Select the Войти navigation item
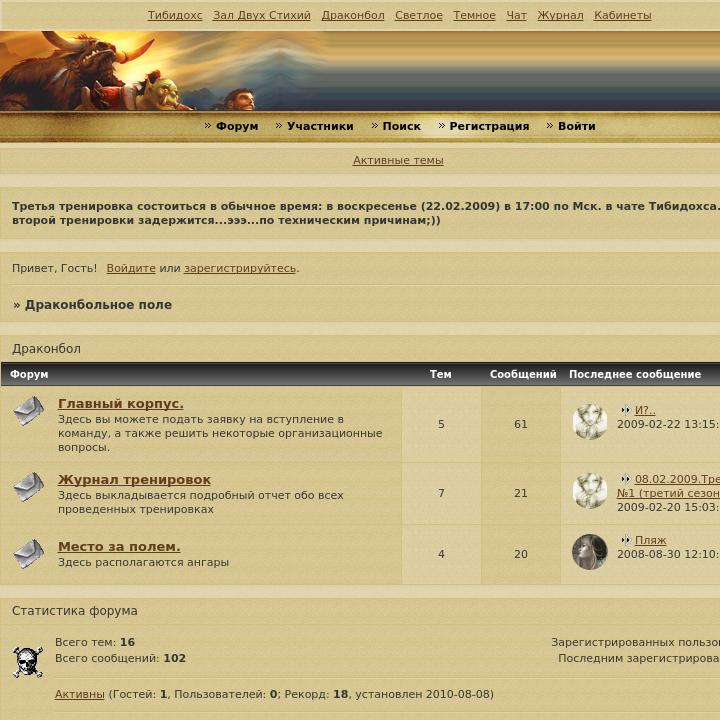This screenshot has height=720, width=720. tap(576, 126)
